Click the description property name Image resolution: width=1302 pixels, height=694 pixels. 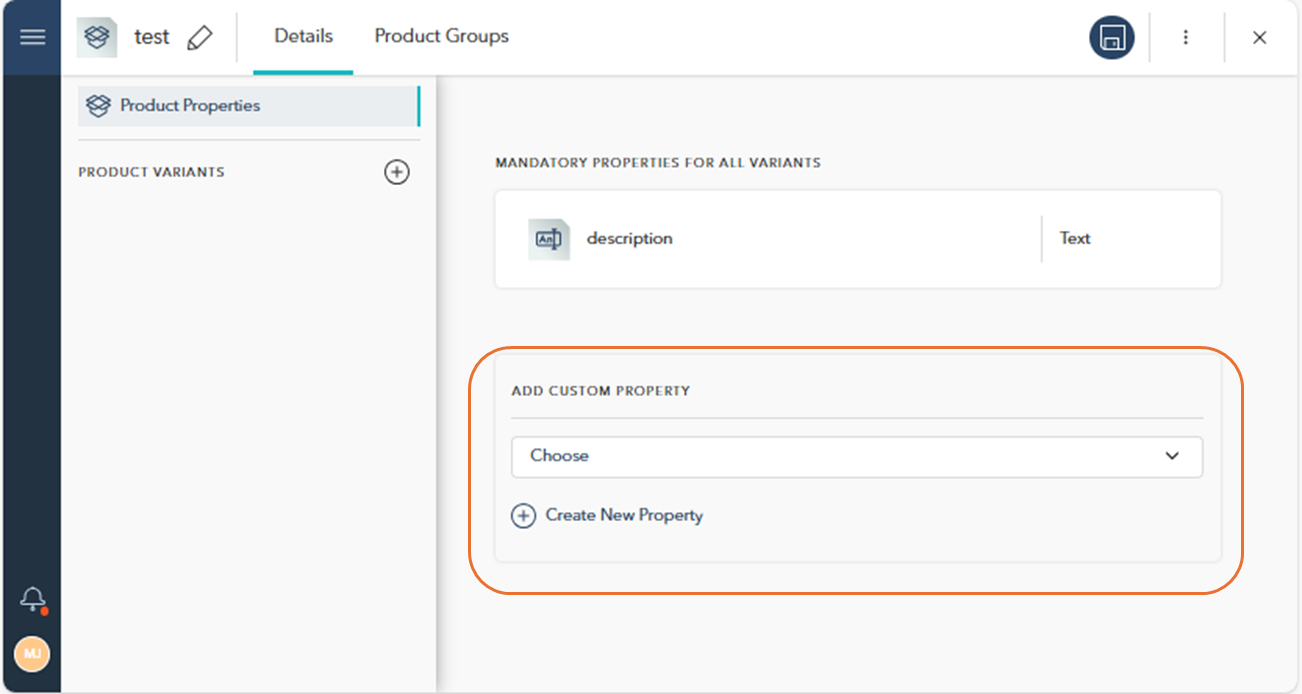click(629, 239)
